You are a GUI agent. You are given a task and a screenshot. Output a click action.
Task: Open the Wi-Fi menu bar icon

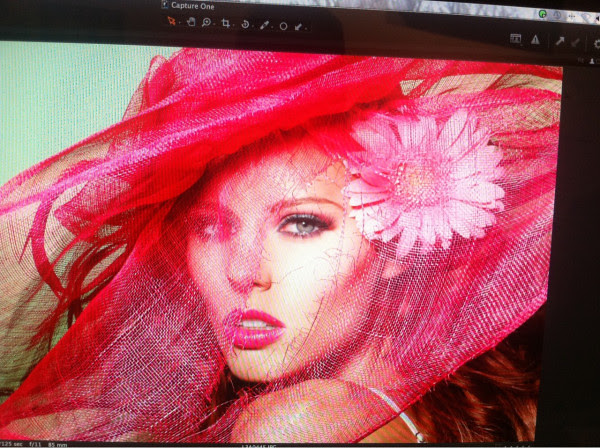click(x=586, y=17)
